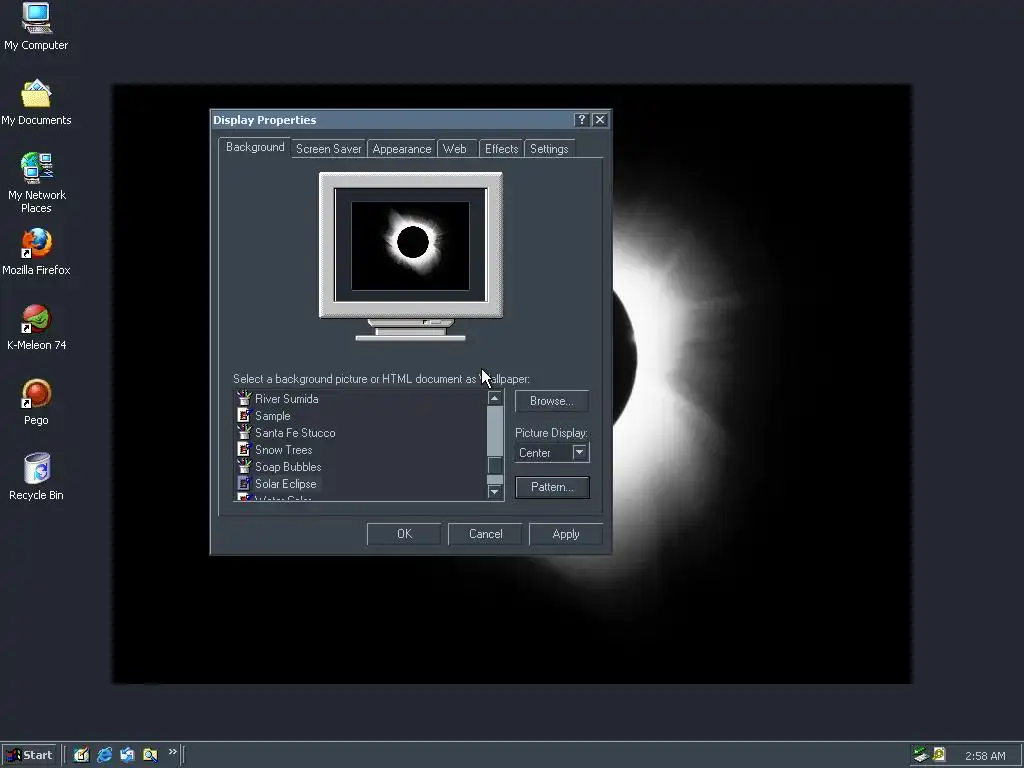The height and width of the screenshot is (768, 1024).
Task: Click the Solar Eclipse file icon
Action: coord(244,483)
